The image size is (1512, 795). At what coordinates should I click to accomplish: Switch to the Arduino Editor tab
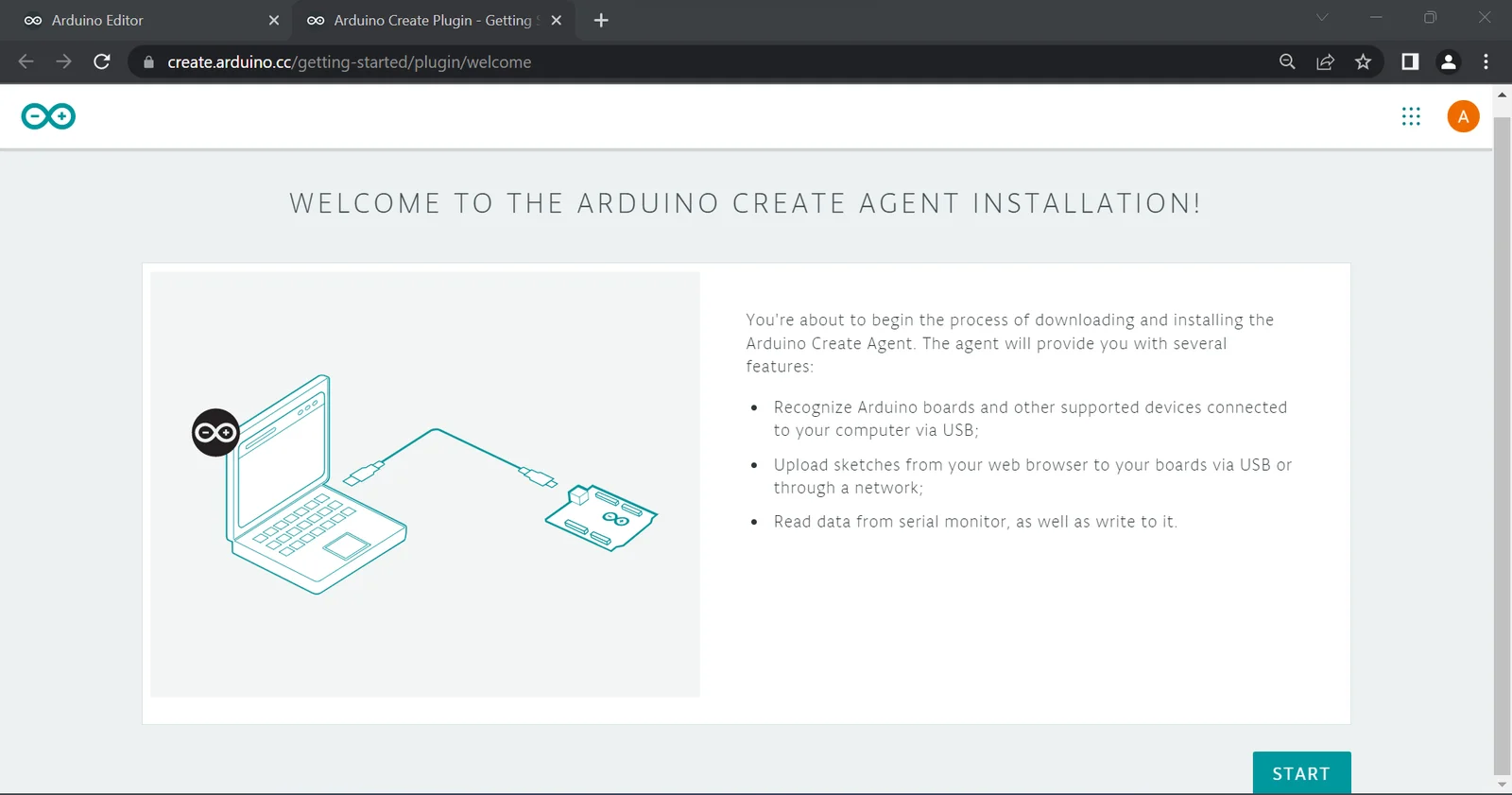point(146,20)
